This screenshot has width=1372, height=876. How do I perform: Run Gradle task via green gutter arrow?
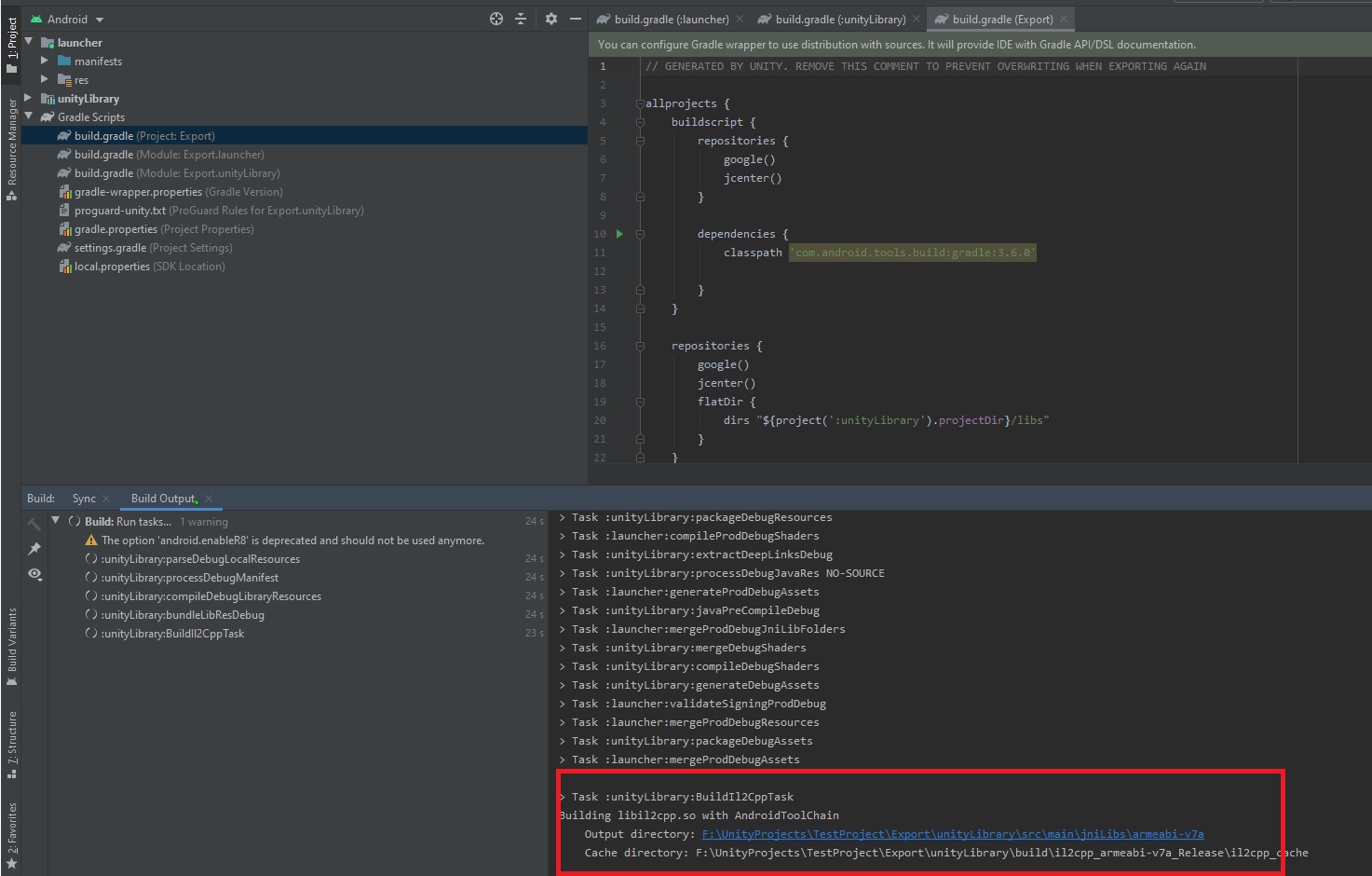618,234
